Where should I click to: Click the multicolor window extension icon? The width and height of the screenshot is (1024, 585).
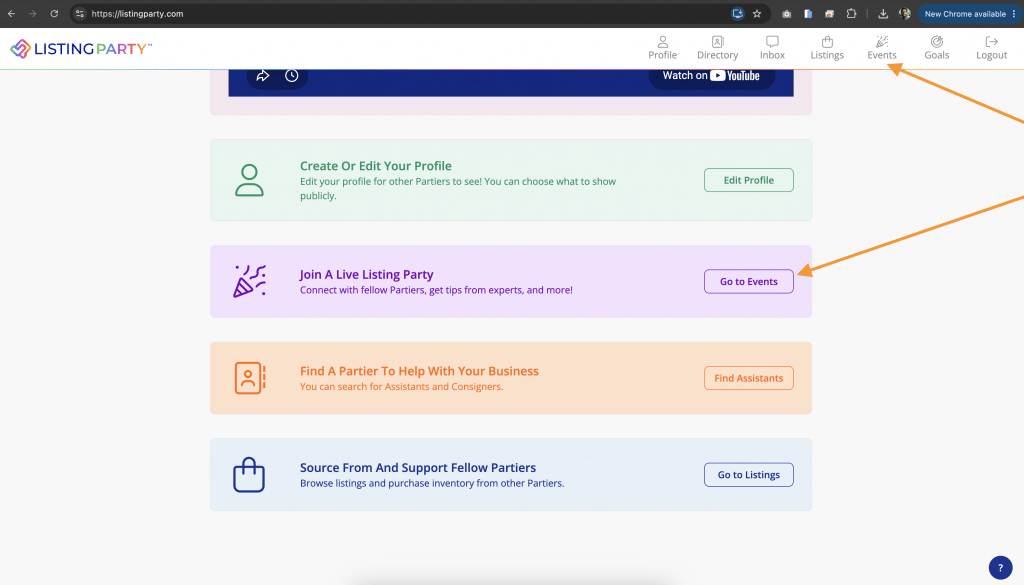point(829,14)
